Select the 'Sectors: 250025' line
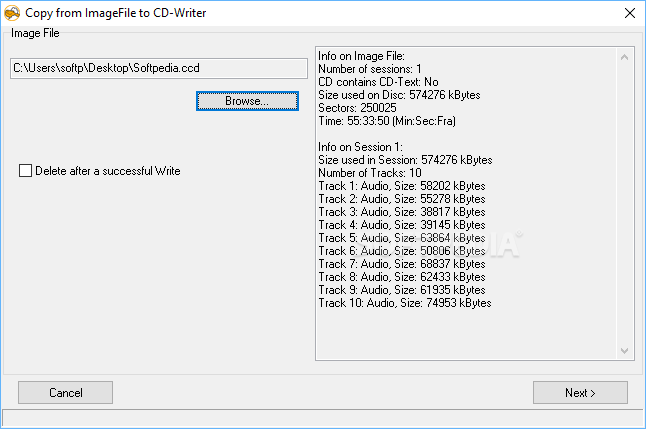This screenshot has width=646, height=429. click(357, 108)
